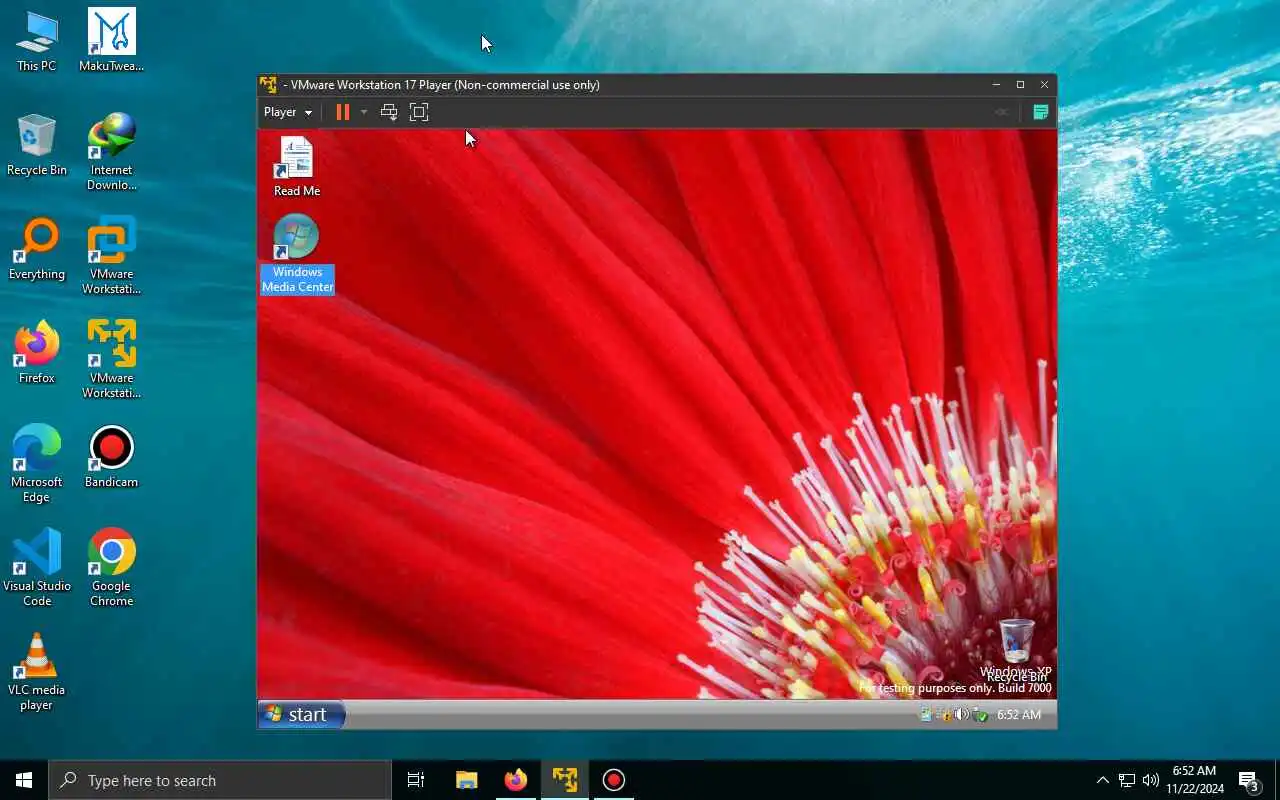Select the Read Me shortcut in the guest
This screenshot has width=1280, height=800.
[297, 167]
